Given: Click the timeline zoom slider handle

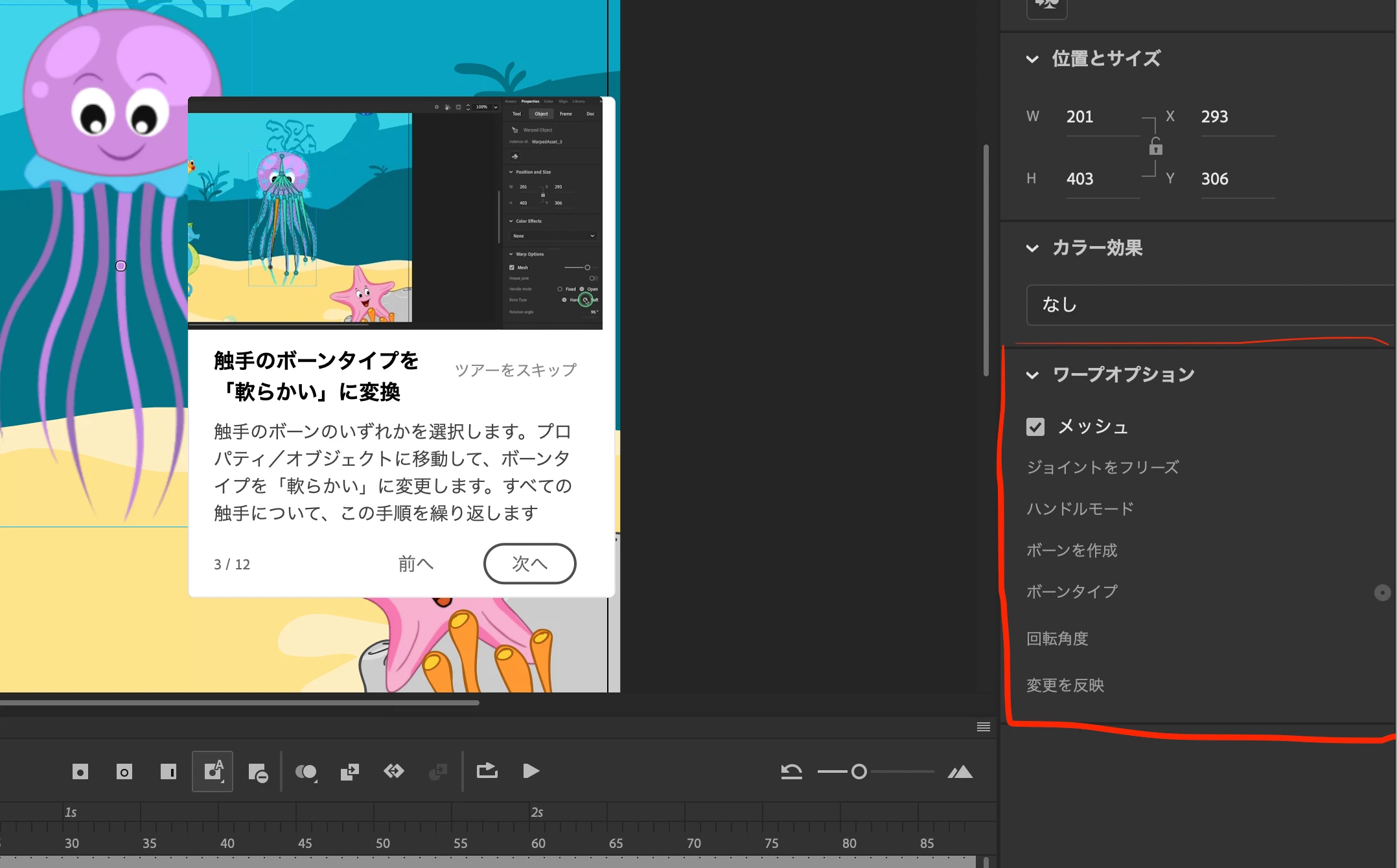Looking at the screenshot, I should (x=859, y=771).
